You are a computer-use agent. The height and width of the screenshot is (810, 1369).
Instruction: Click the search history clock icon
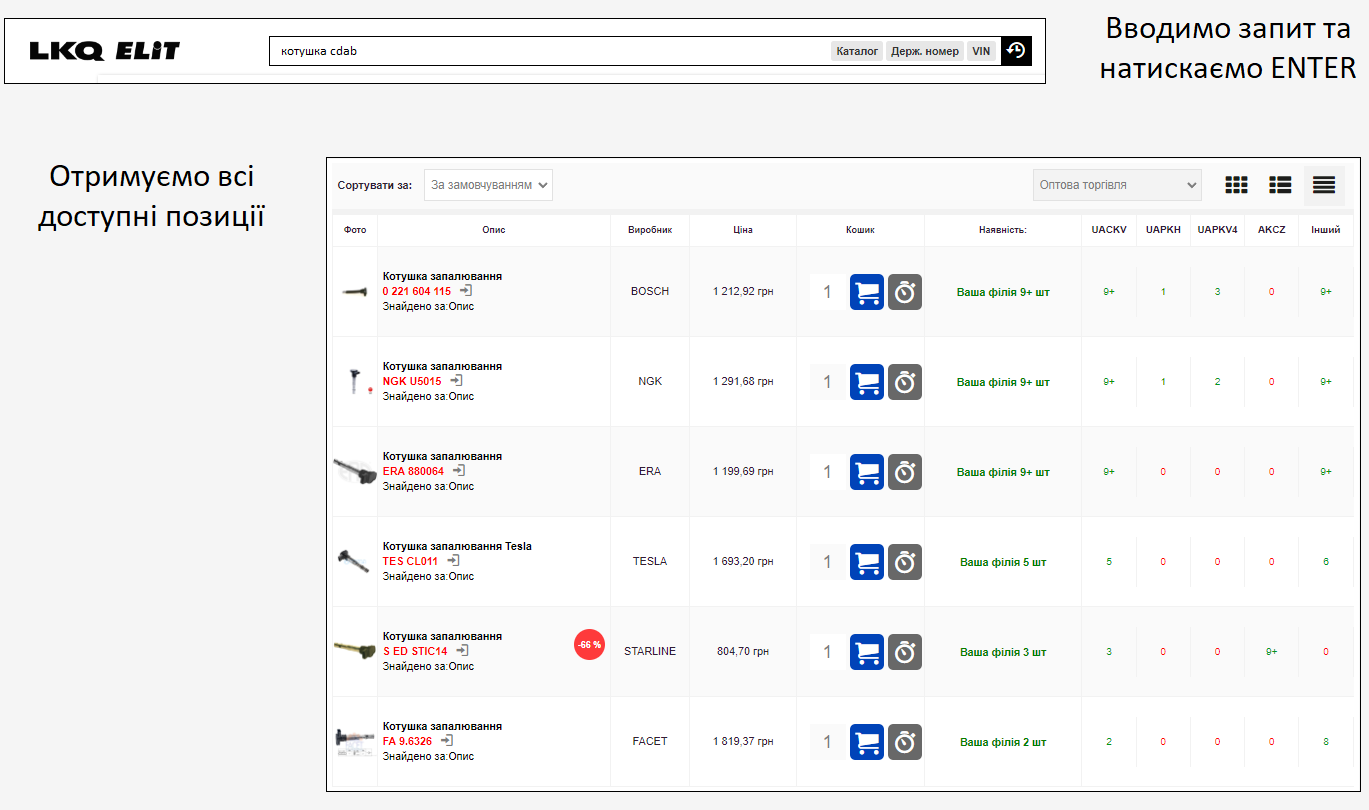coord(1016,51)
